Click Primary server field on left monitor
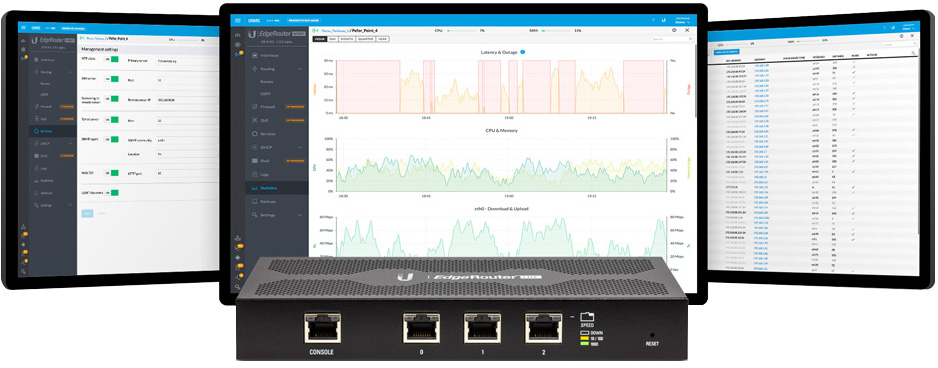 [x=187, y=61]
